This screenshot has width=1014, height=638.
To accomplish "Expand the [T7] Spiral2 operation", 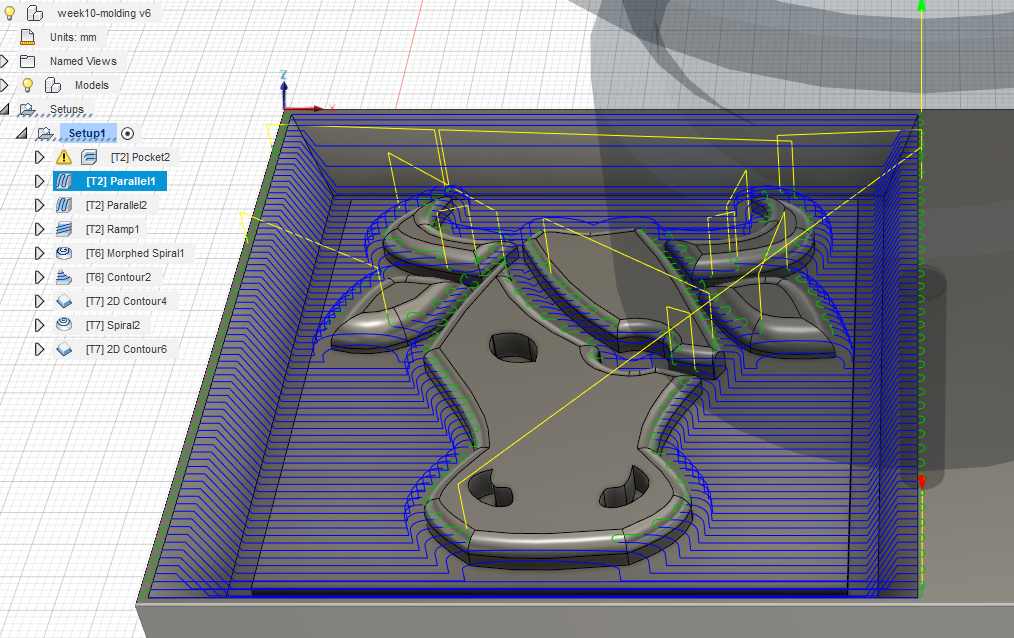I will pyautogui.click(x=39, y=325).
